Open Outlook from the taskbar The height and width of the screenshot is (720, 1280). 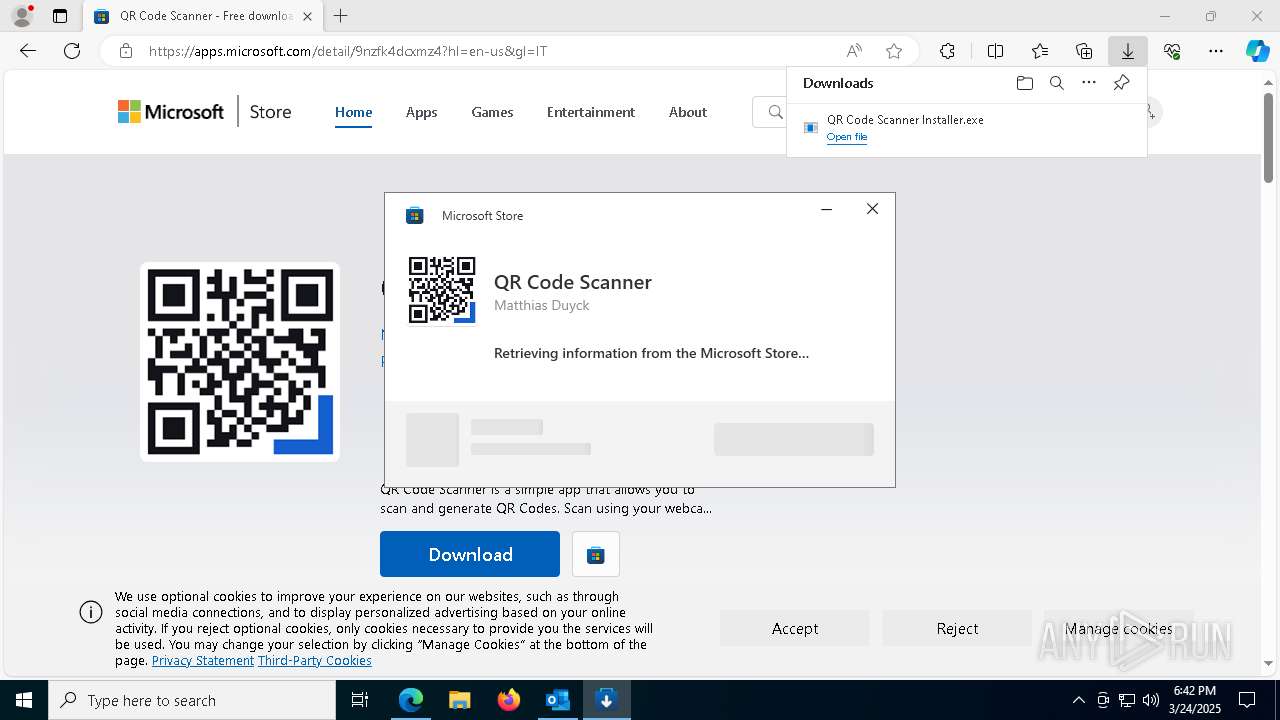coord(557,700)
